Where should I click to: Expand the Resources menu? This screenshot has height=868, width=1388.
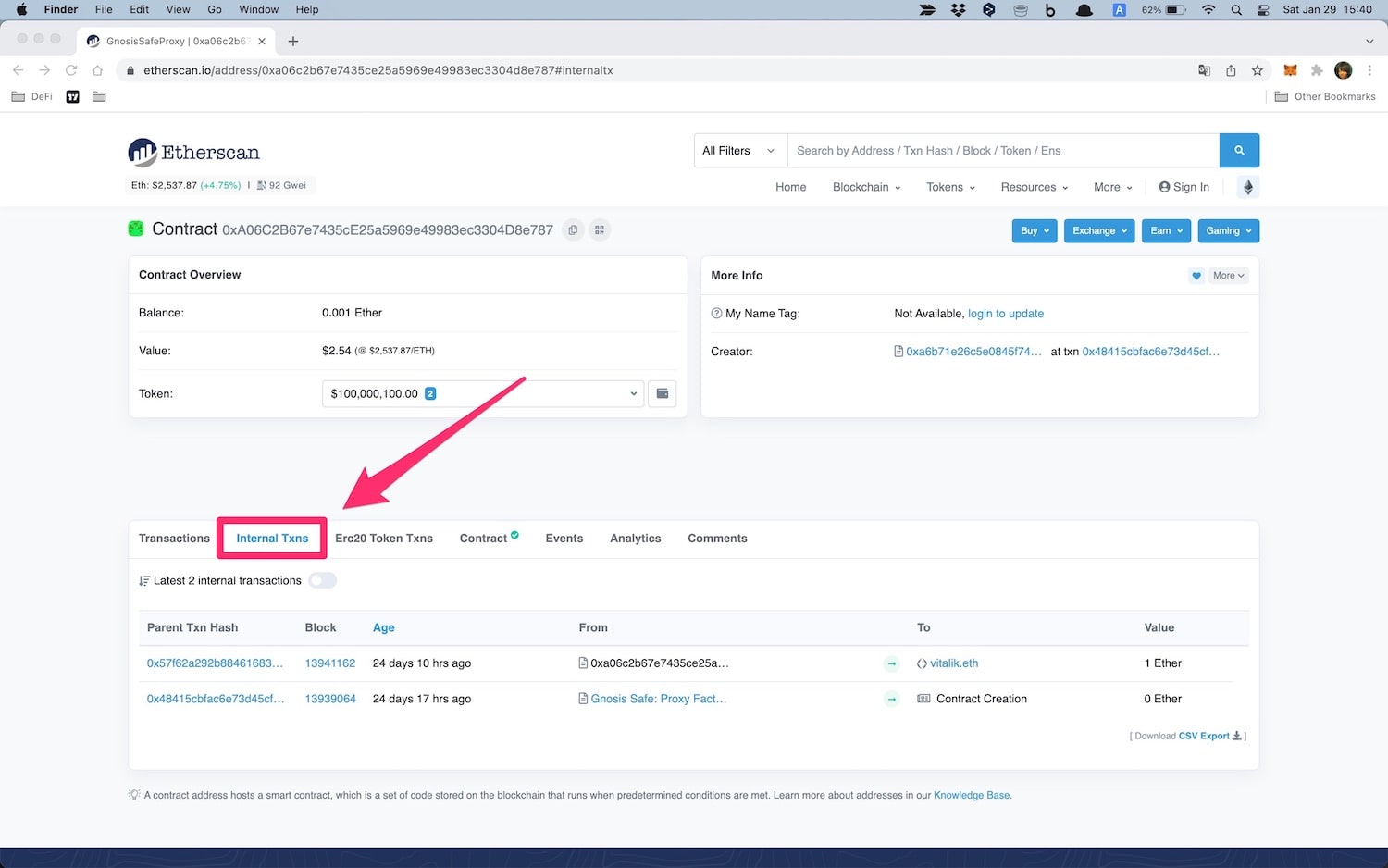[1035, 187]
